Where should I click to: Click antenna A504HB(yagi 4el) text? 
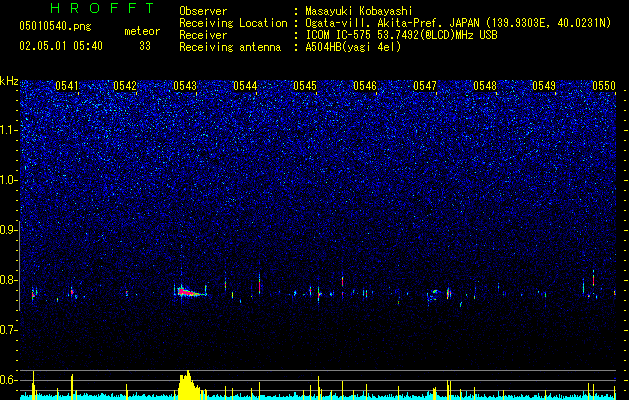click(x=353, y=47)
